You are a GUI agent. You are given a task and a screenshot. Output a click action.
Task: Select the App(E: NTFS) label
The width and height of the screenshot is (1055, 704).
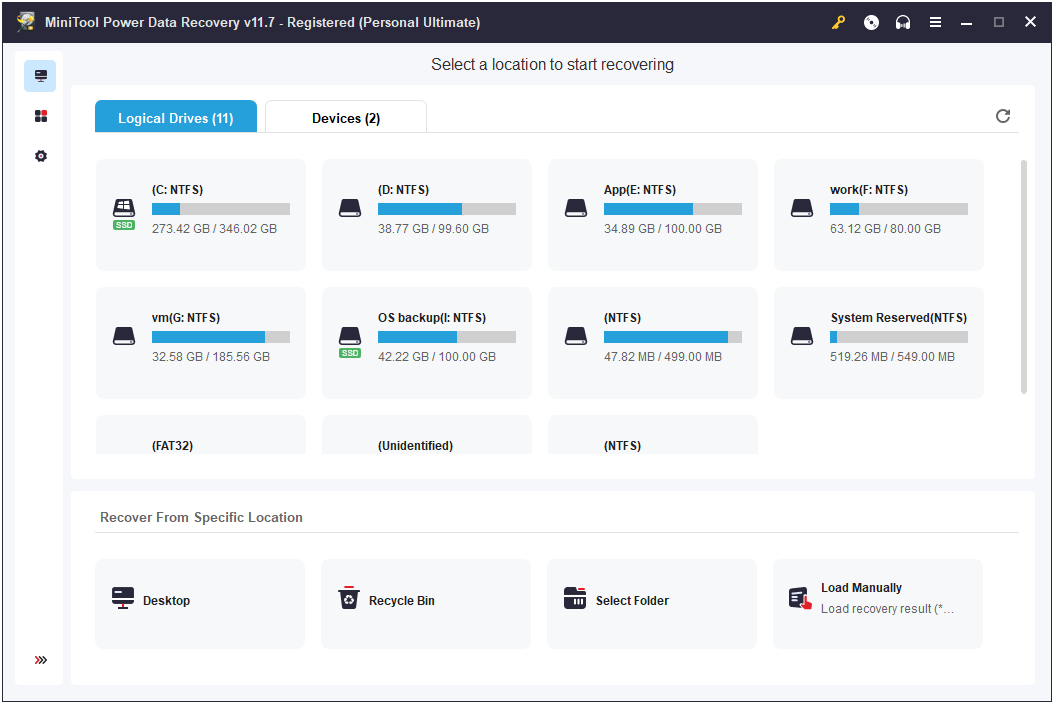pyautogui.click(x=640, y=190)
